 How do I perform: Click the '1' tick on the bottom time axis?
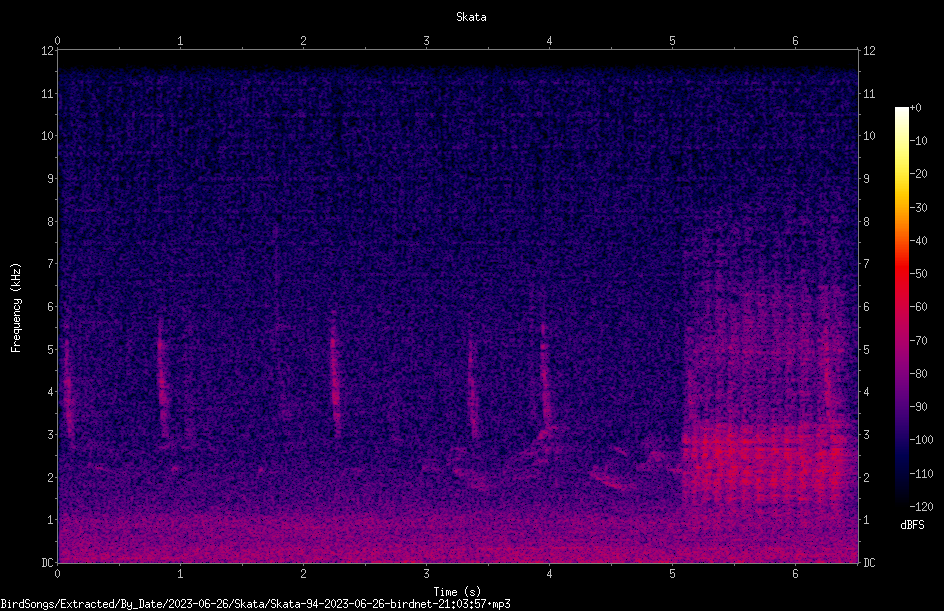click(x=180, y=574)
